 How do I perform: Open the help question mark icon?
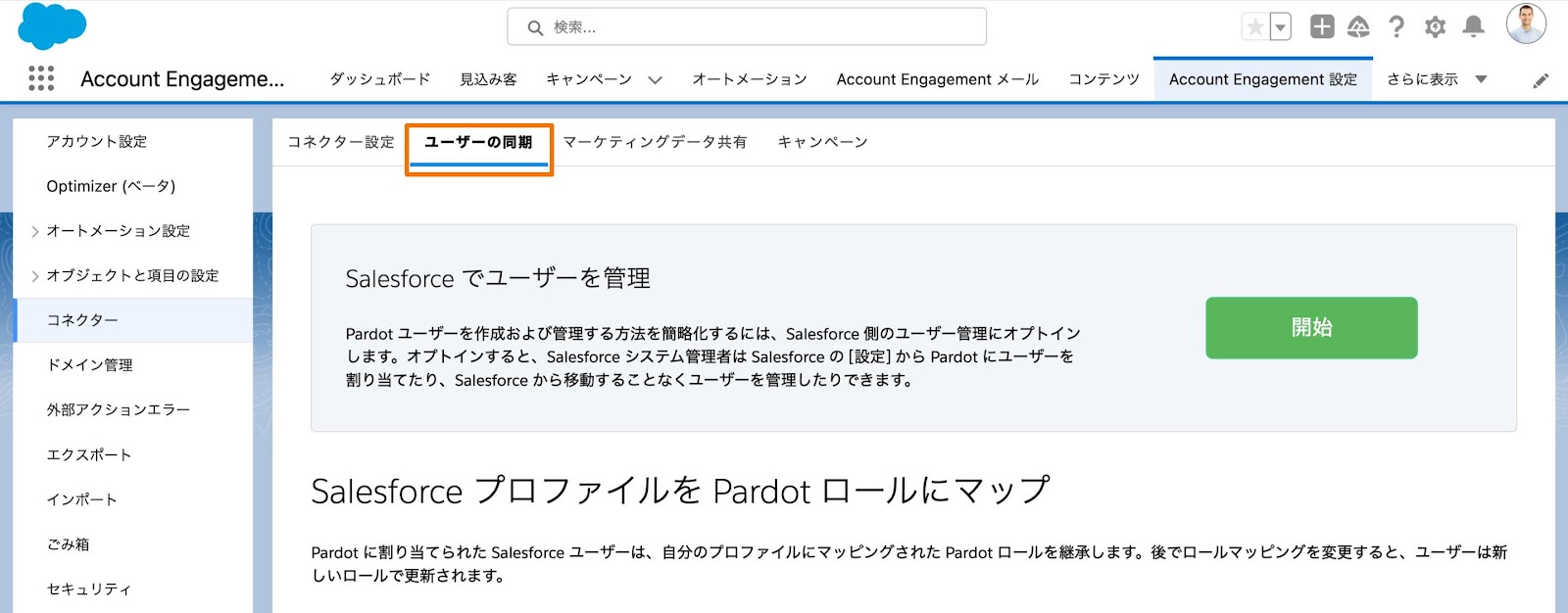(1396, 27)
